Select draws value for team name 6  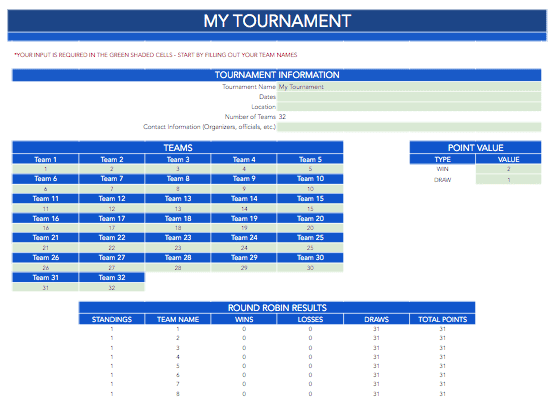tap(376, 375)
